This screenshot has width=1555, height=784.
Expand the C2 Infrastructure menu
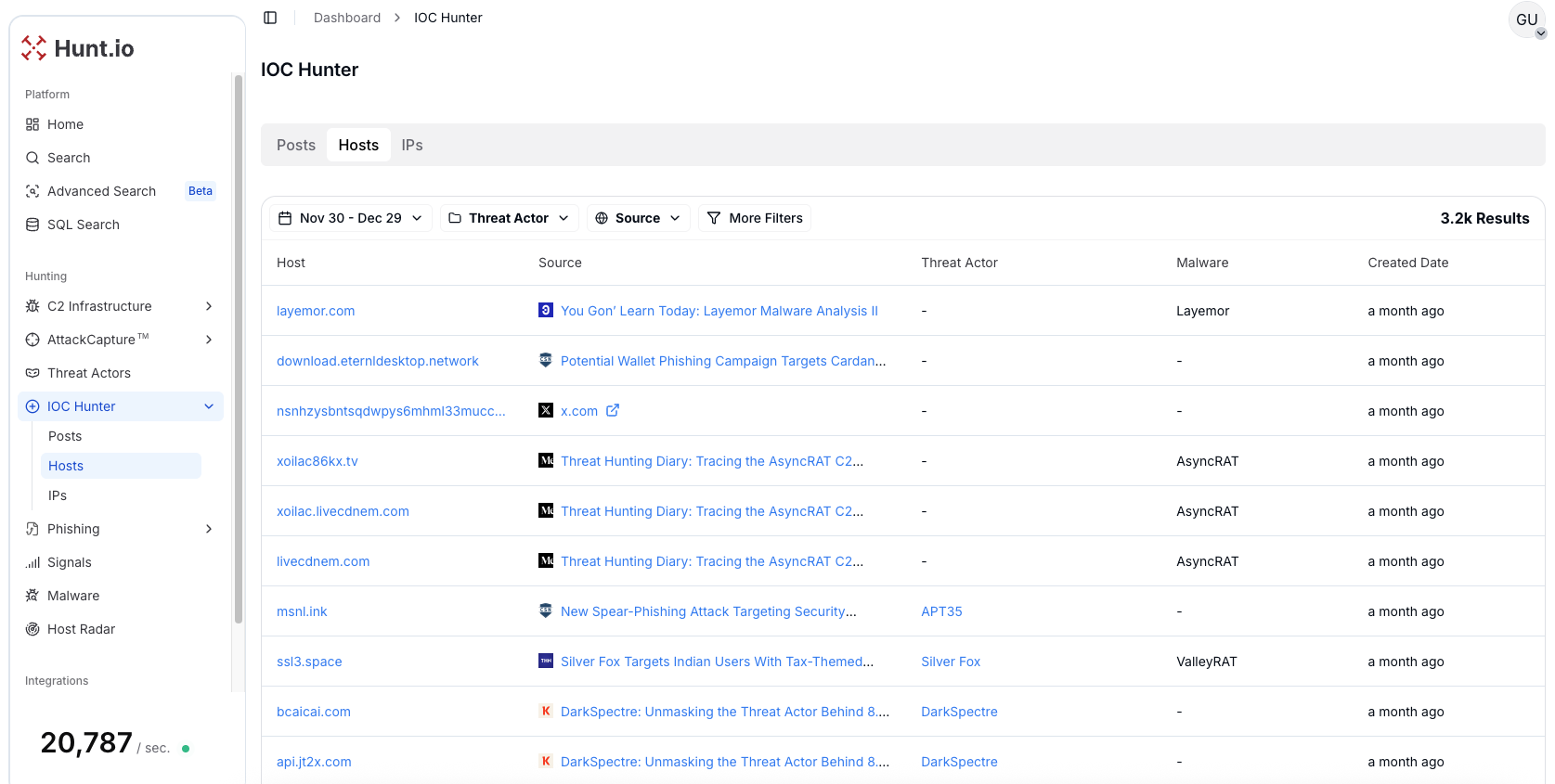point(208,306)
